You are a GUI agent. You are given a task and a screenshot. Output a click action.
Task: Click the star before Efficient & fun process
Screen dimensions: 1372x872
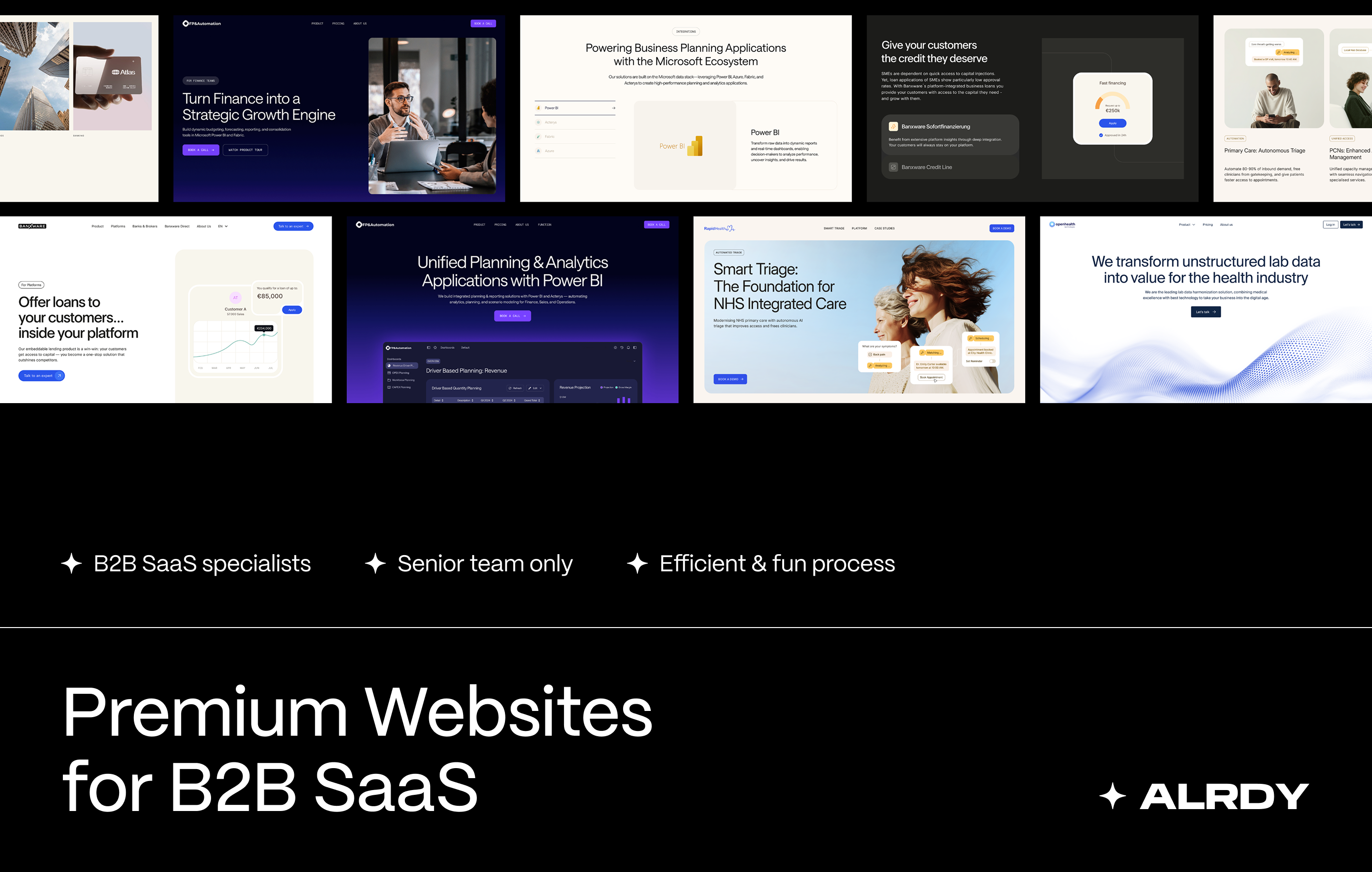coord(637,563)
